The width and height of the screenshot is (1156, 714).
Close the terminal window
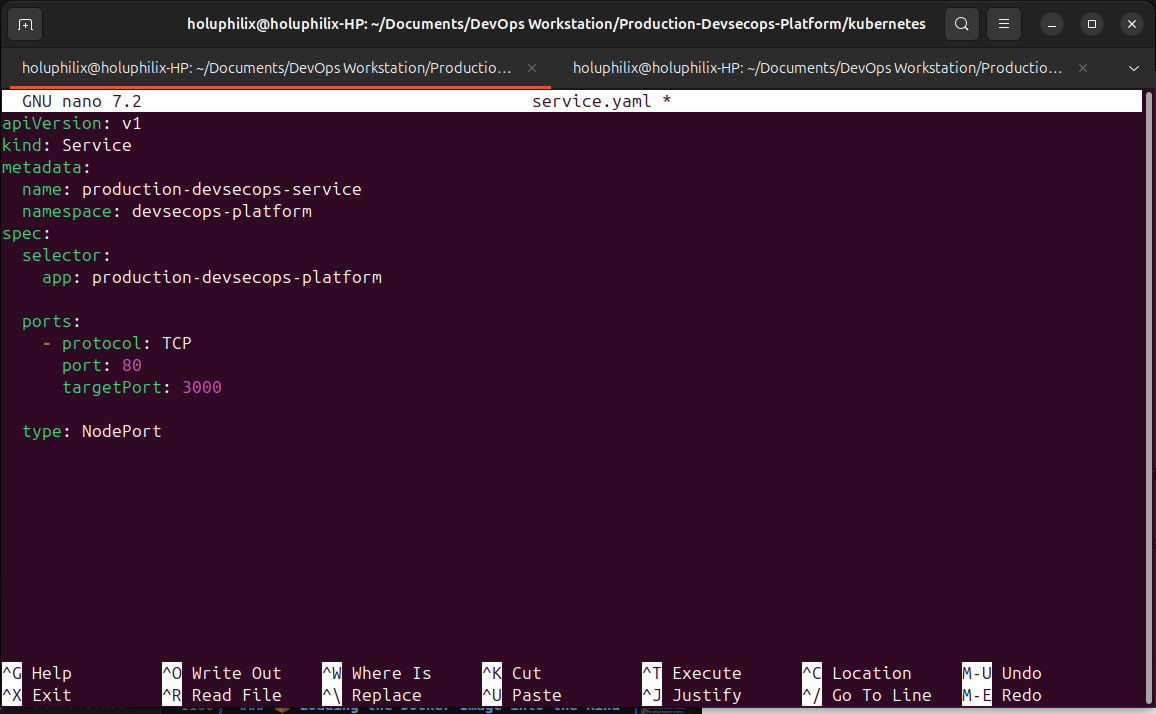[x=1132, y=24]
